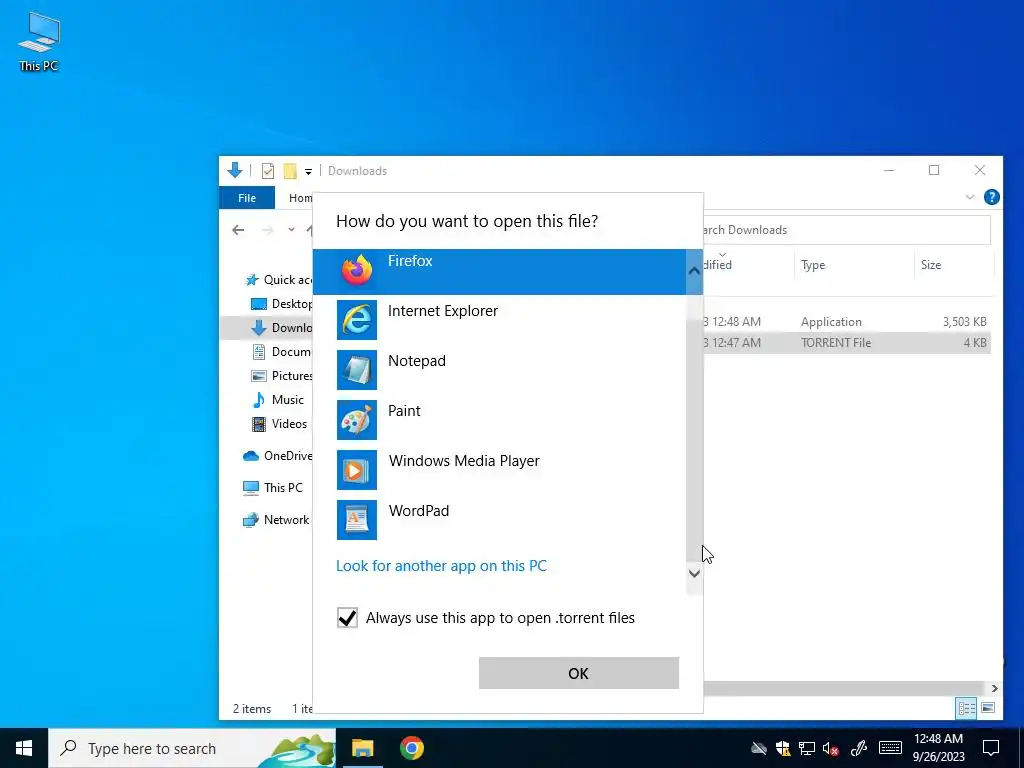
Task: Click OK in the open-with dialog
Action: coord(579,673)
